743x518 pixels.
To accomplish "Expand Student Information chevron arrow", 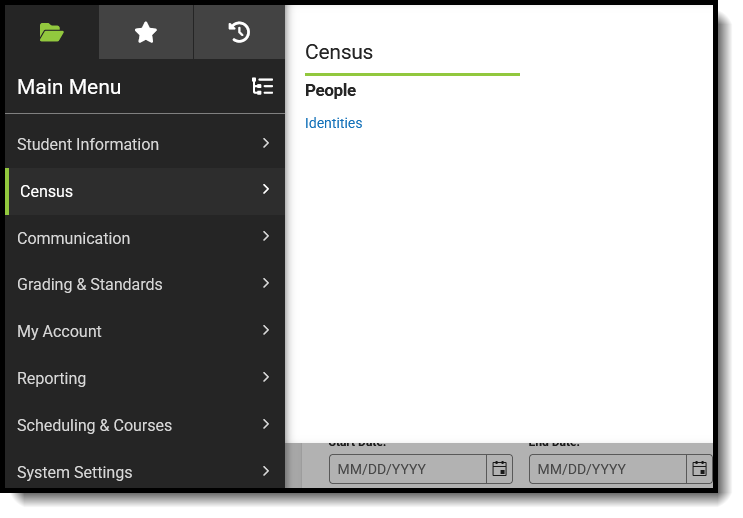I will click(x=266, y=143).
